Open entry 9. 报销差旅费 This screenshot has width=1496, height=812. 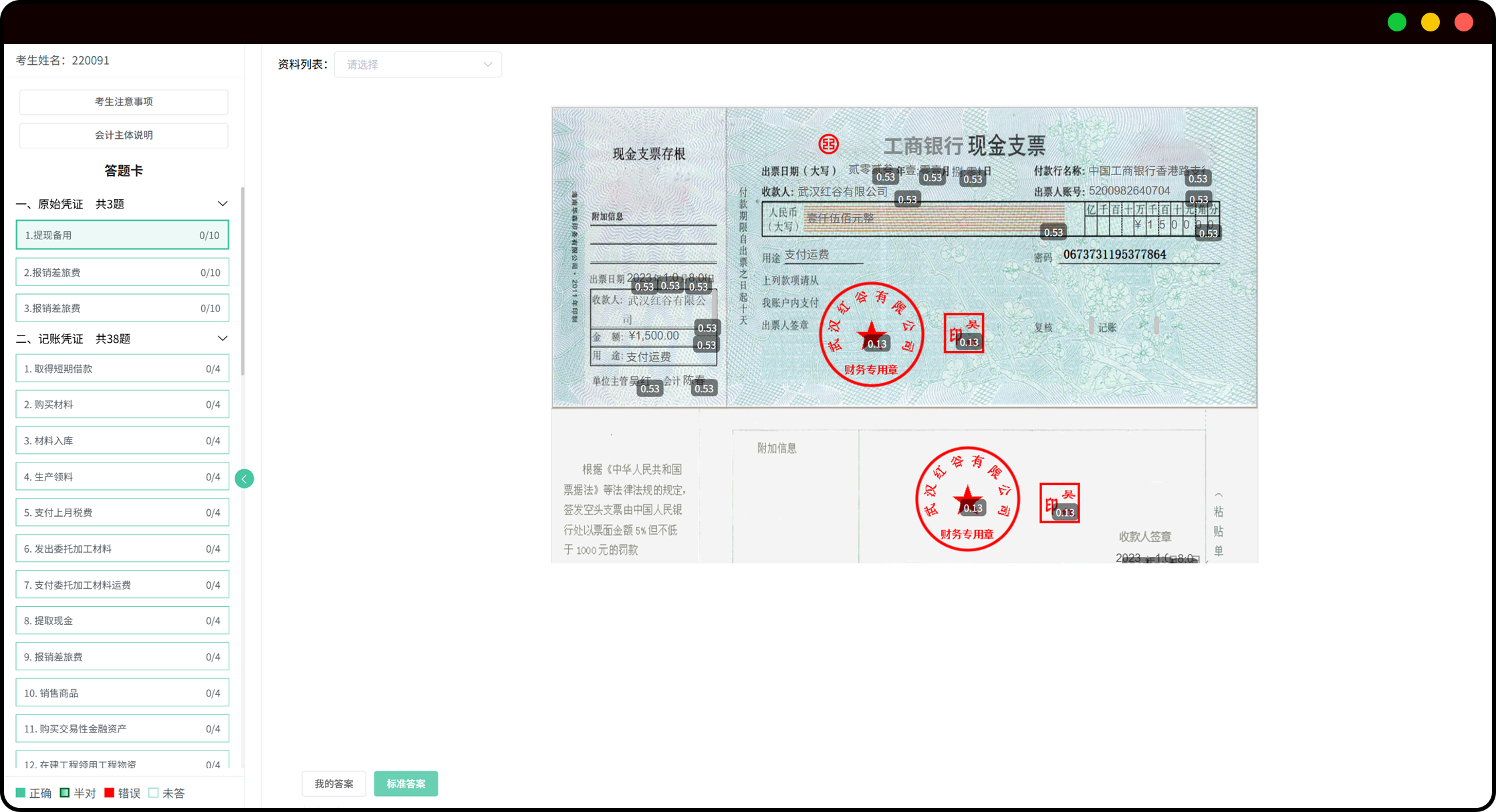122,657
